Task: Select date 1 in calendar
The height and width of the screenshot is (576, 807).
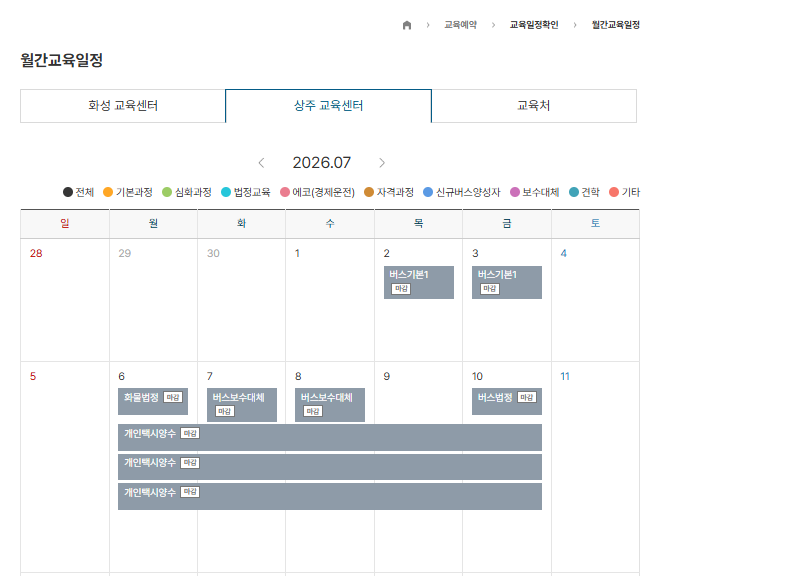Action: coord(297,253)
